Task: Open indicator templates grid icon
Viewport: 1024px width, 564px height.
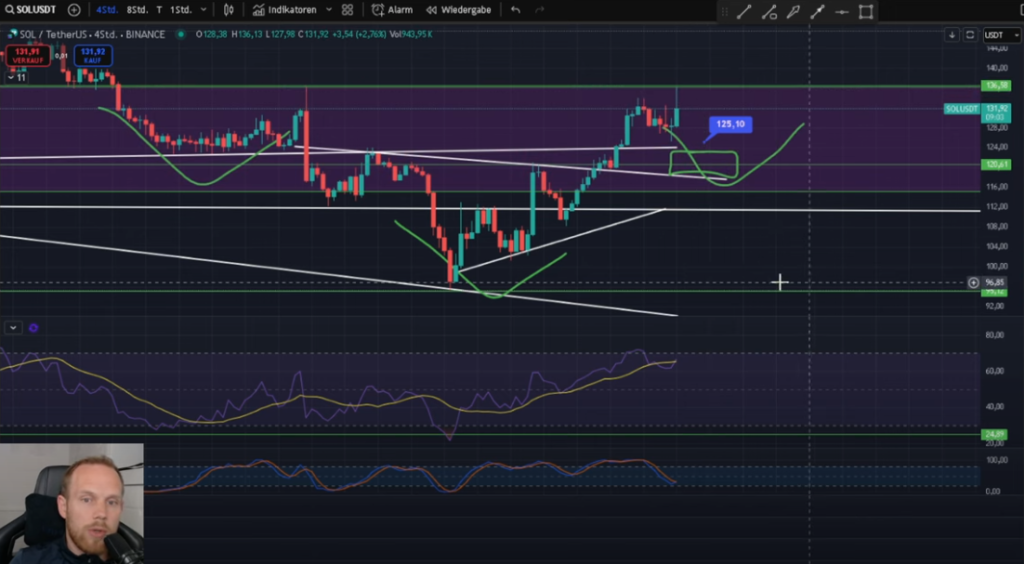Action: (347, 10)
